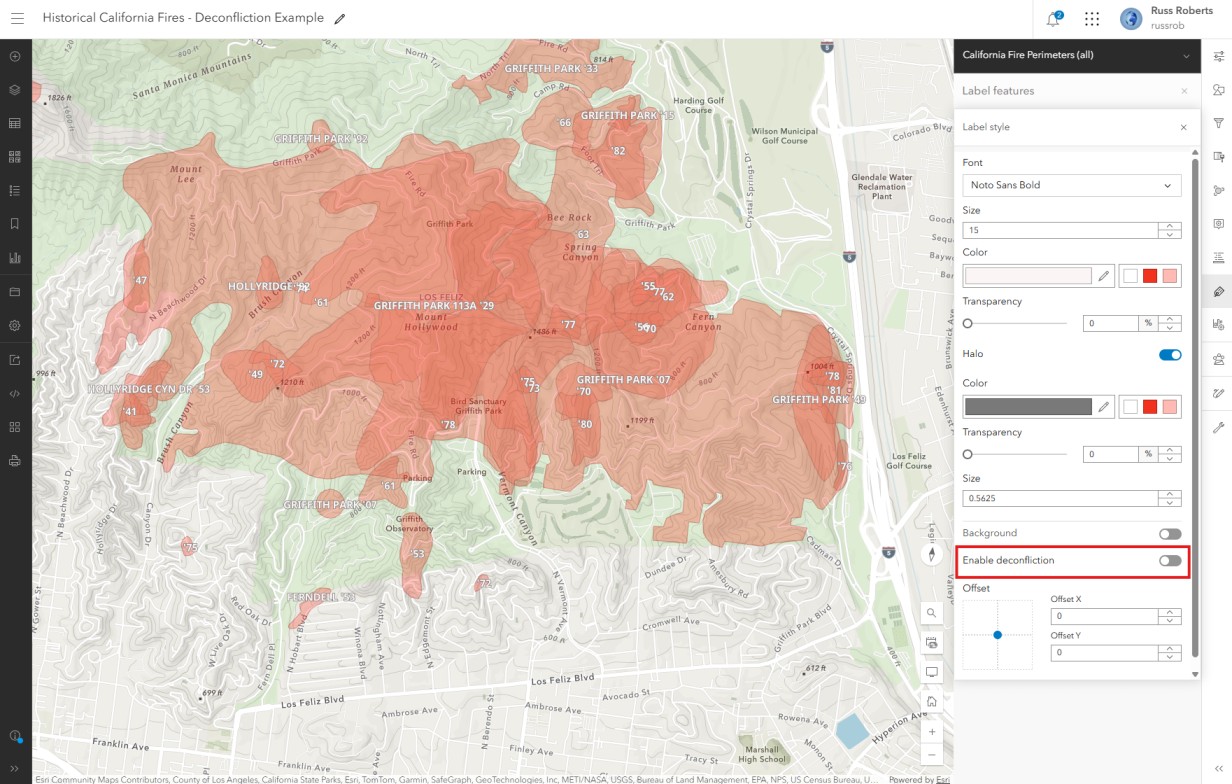Pick the red label color swatch
This screenshot has width=1232, height=784.
pyautogui.click(x=1150, y=276)
